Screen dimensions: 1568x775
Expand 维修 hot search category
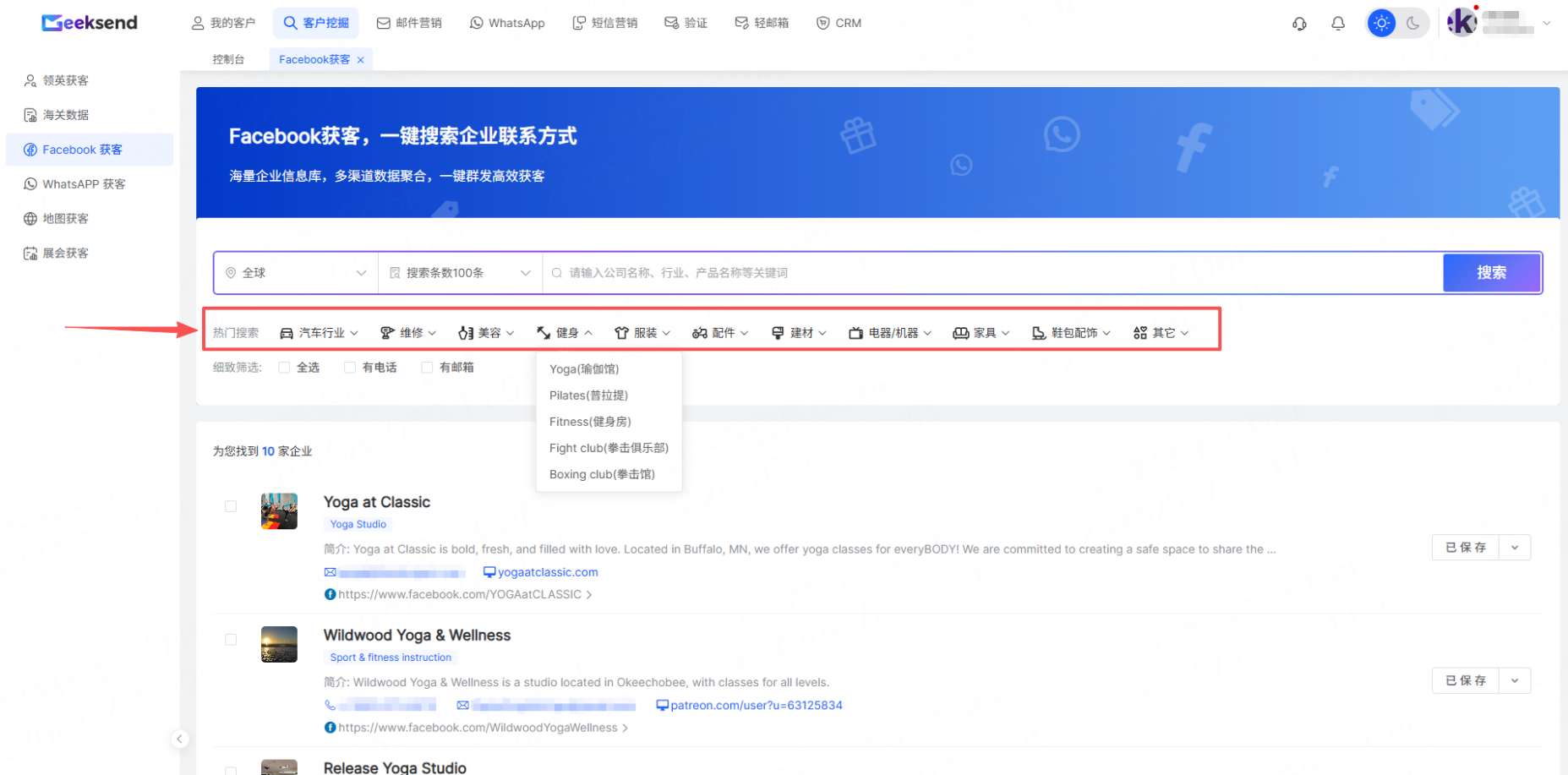[x=408, y=333]
